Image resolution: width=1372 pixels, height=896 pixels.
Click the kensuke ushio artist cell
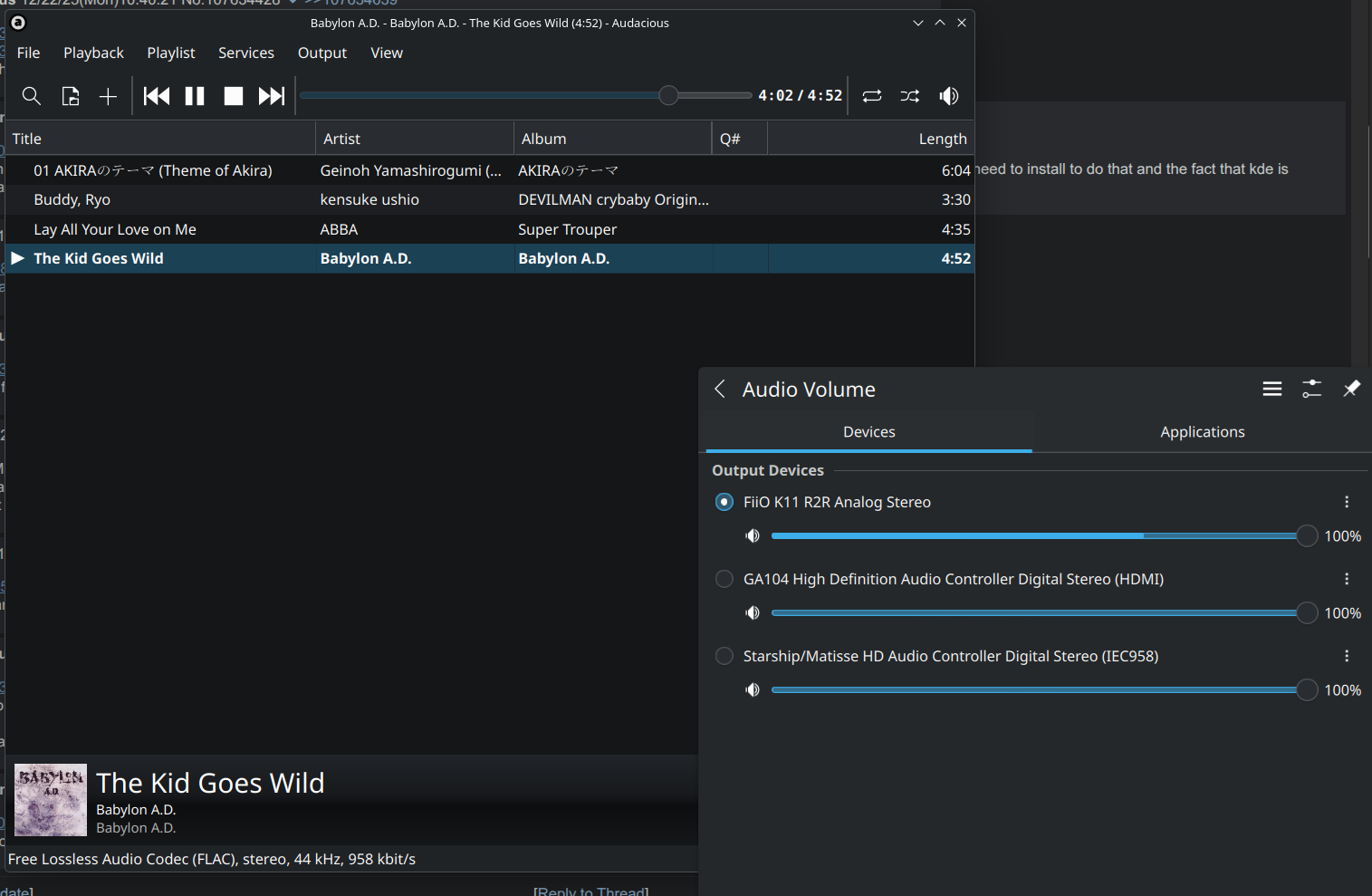(x=369, y=199)
